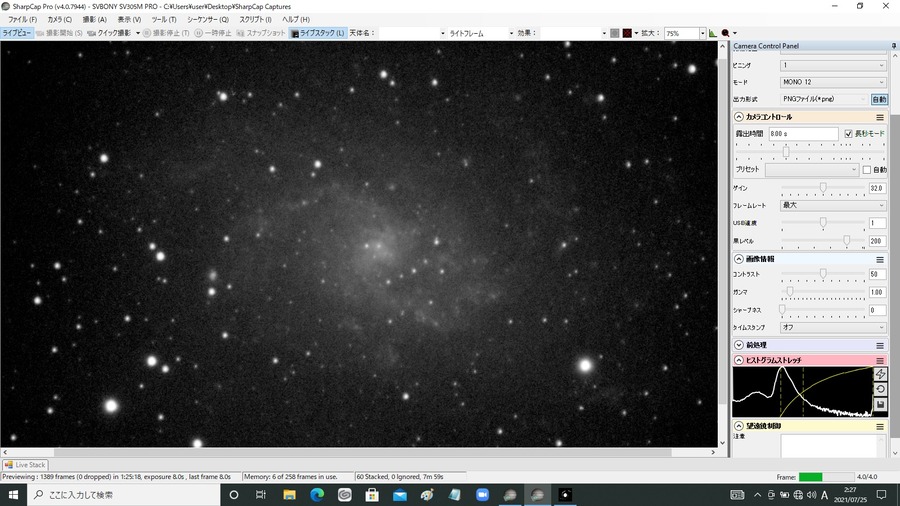Screen dimensions: 900x506
Task: Open the カメラ (C) menu
Action: click(x=59, y=20)
